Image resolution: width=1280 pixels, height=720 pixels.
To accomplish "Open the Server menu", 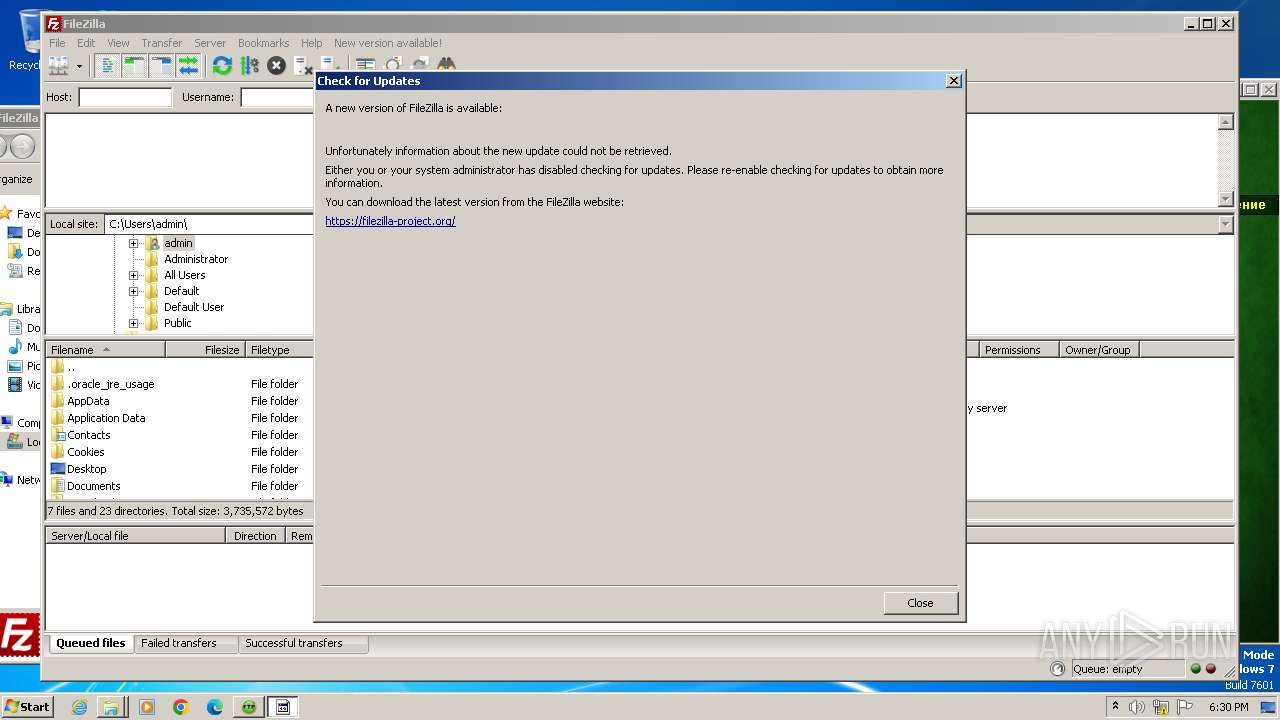I will pyautogui.click(x=210, y=43).
